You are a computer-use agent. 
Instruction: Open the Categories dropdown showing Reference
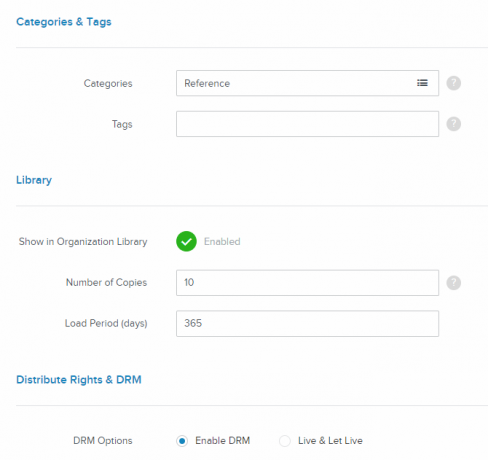pyautogui.click(x=307, y=83)
